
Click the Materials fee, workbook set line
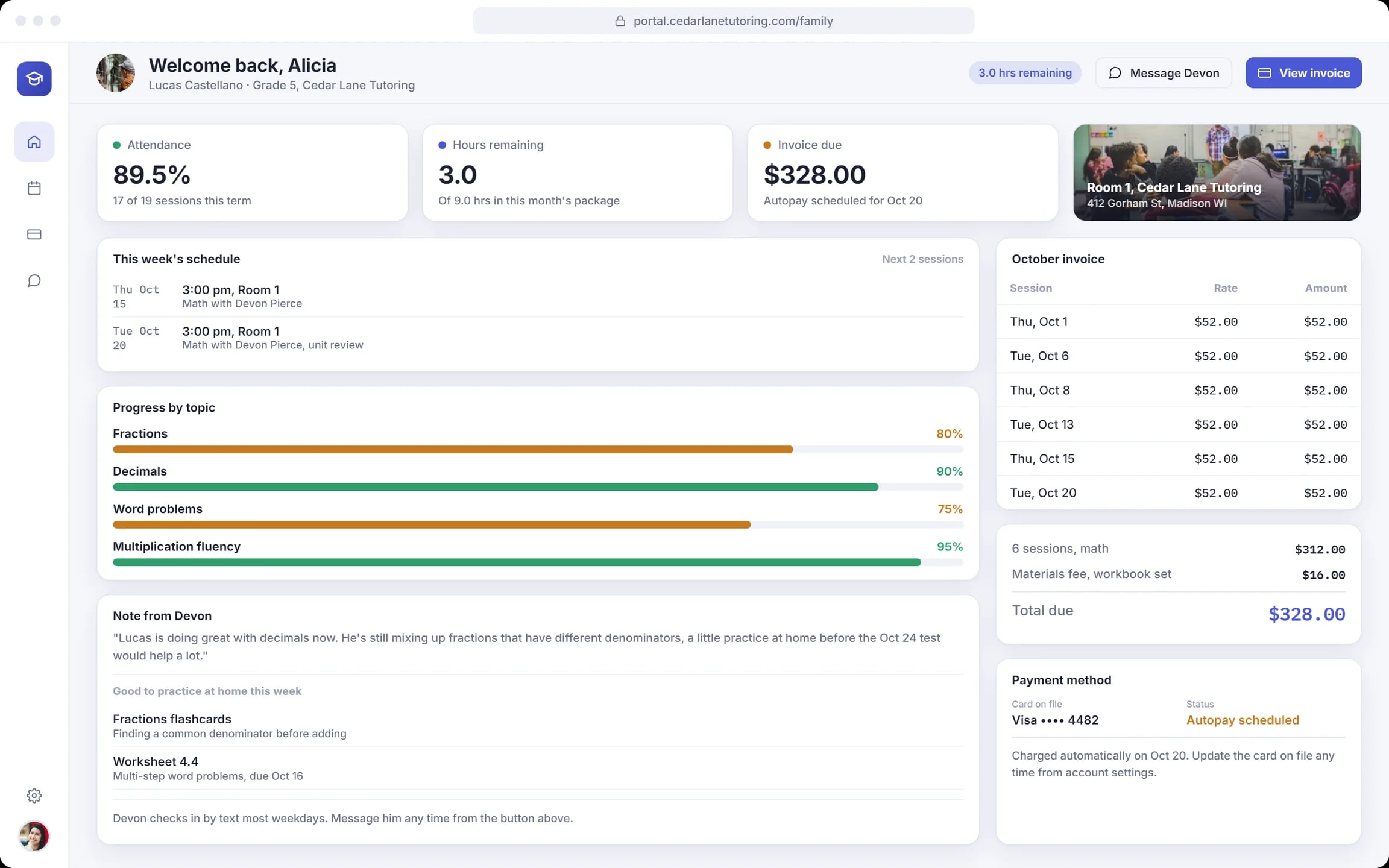click(1178, 574)
